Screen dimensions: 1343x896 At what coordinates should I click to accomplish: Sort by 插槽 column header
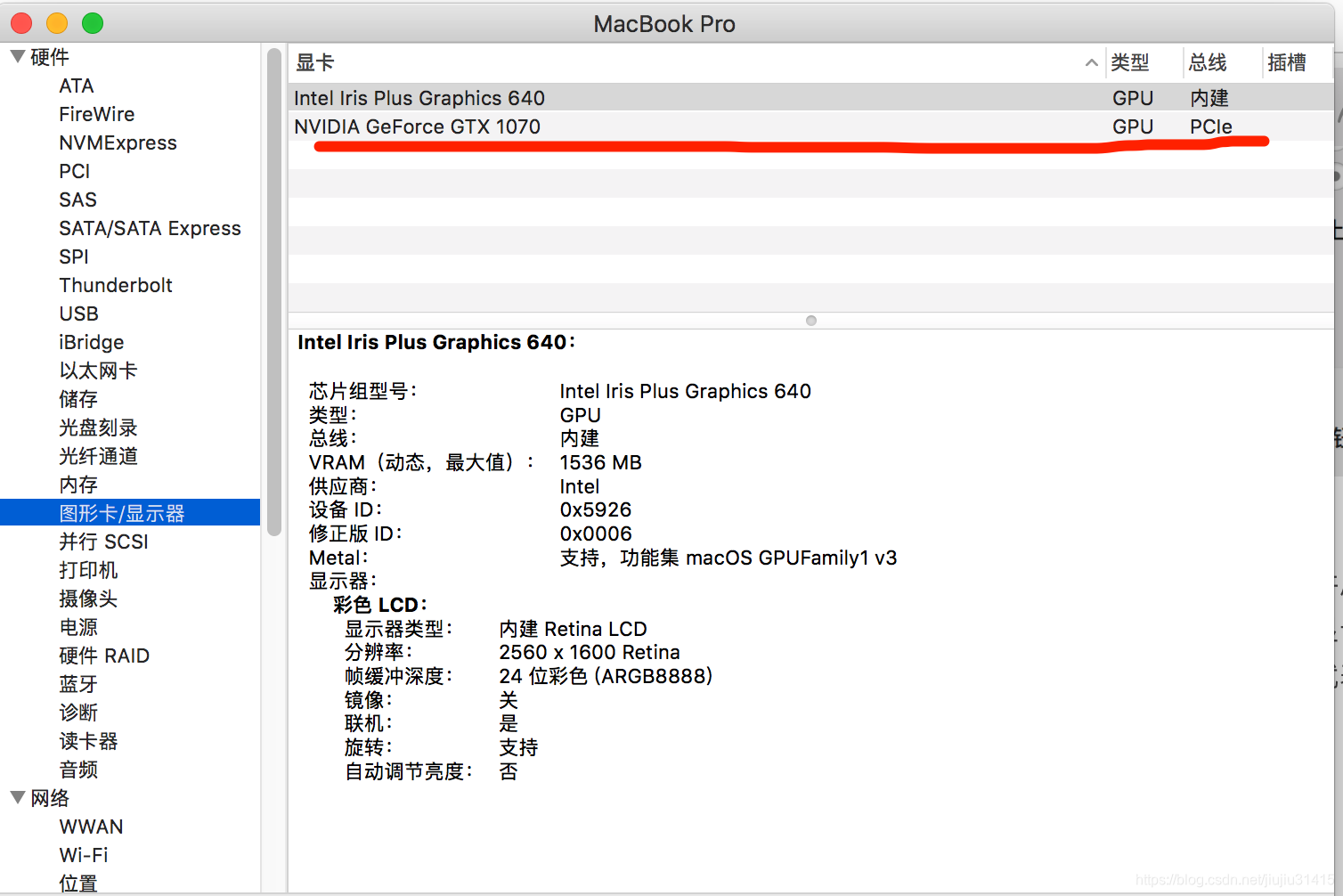pyautogui.click(x=1287, y=62)
